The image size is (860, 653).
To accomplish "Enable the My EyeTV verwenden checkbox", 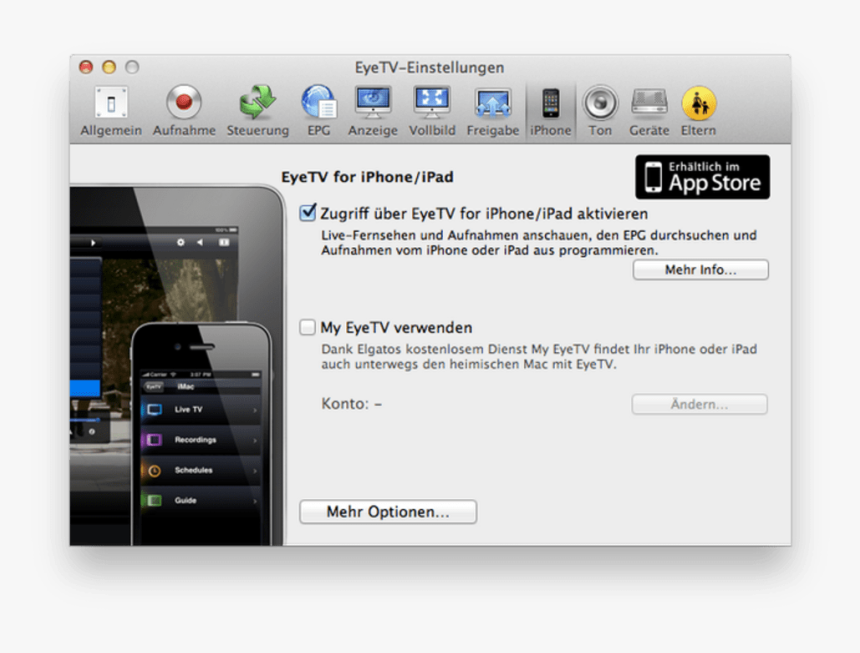I will (307, 327).
